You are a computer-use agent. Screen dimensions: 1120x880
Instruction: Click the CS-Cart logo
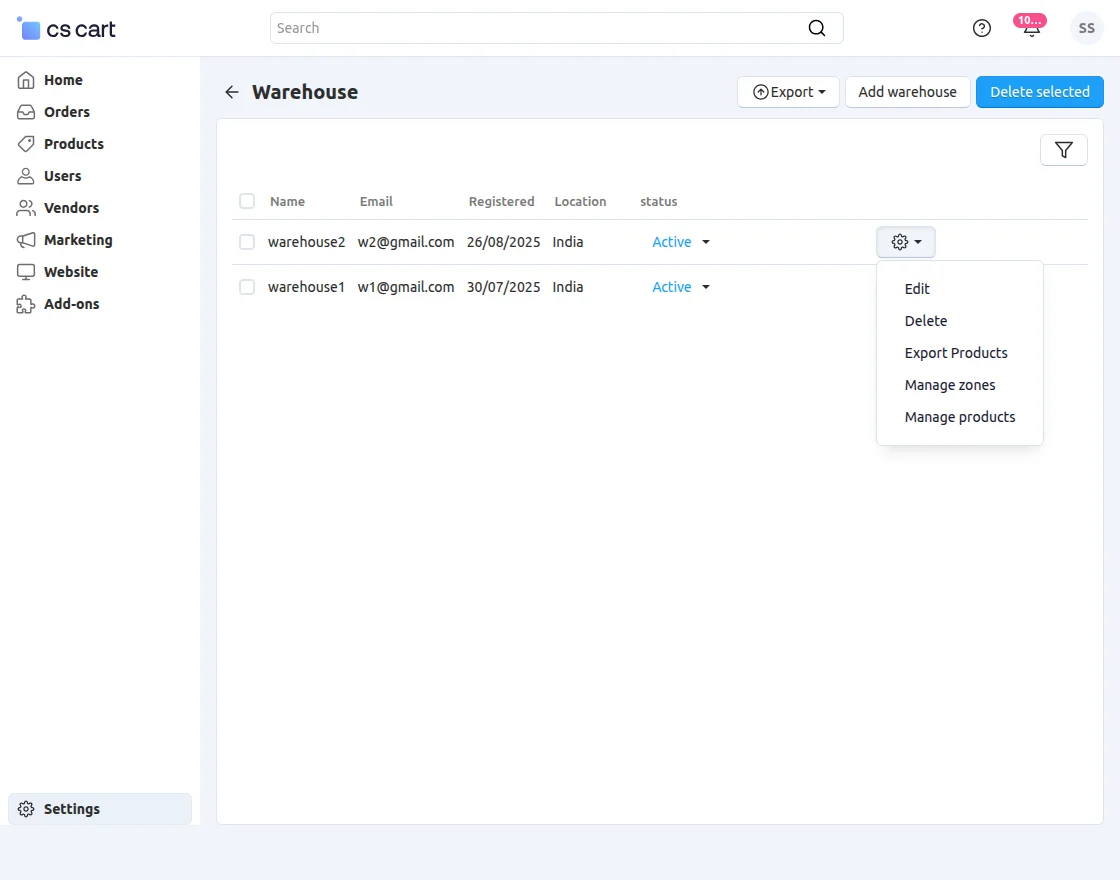coord(67,29)
